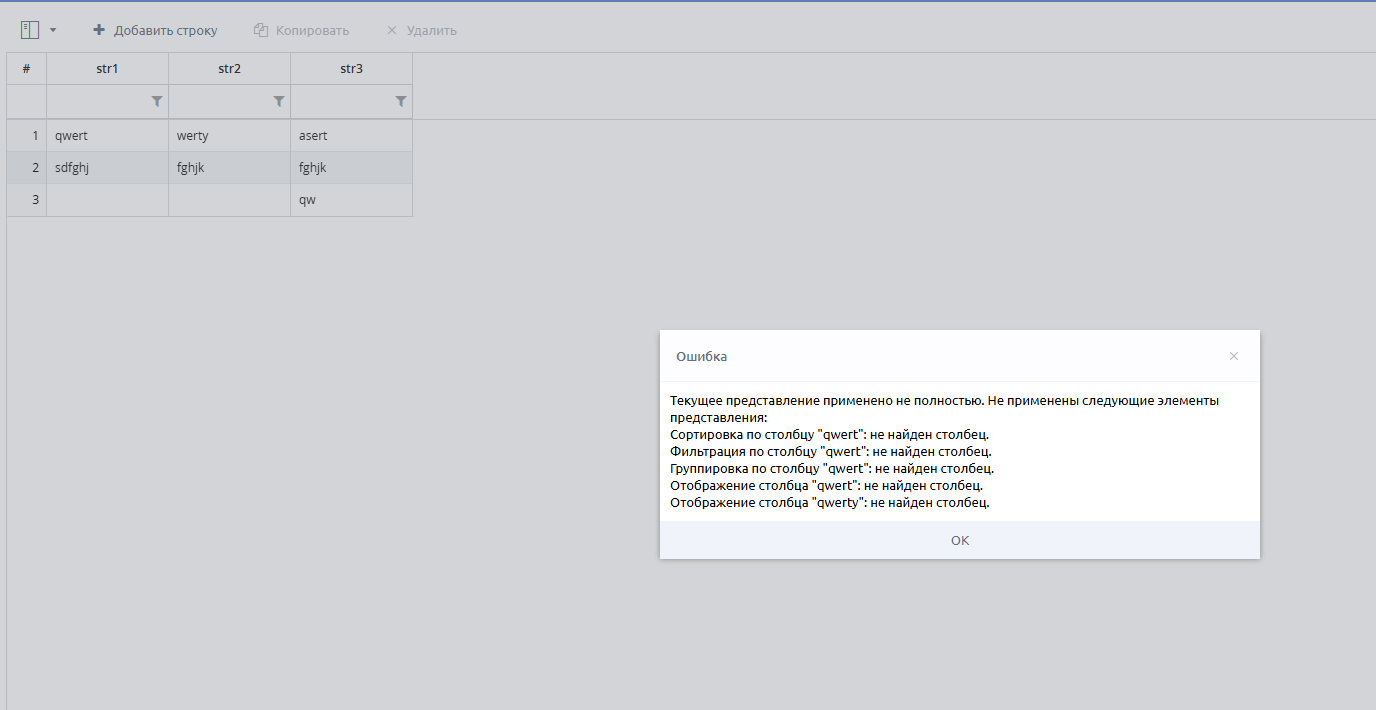This screenshot has width=1376, height=710.
Task: Open the str3 column filter icon
Action: pyautogui.click(x=401, y=101)
